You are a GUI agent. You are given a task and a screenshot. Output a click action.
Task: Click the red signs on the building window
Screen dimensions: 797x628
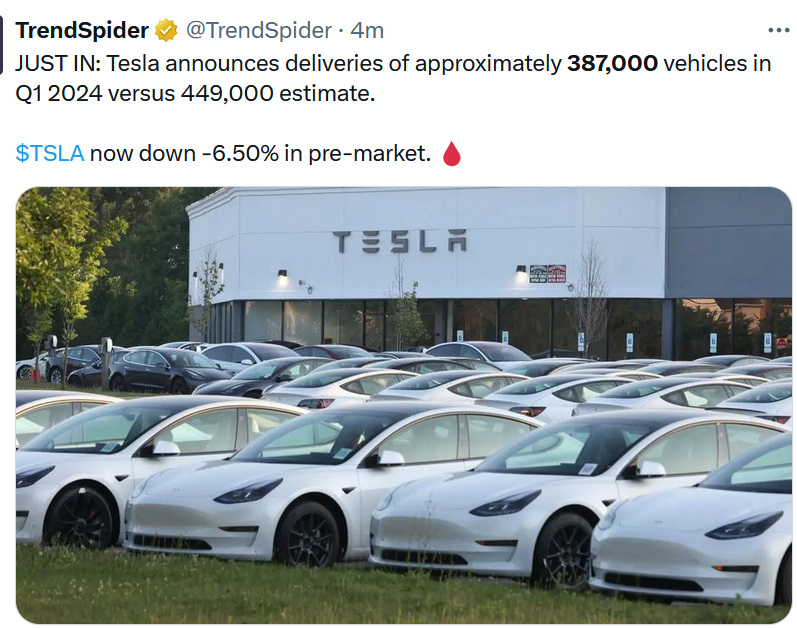pyautogui.click(x=547, y=272)
